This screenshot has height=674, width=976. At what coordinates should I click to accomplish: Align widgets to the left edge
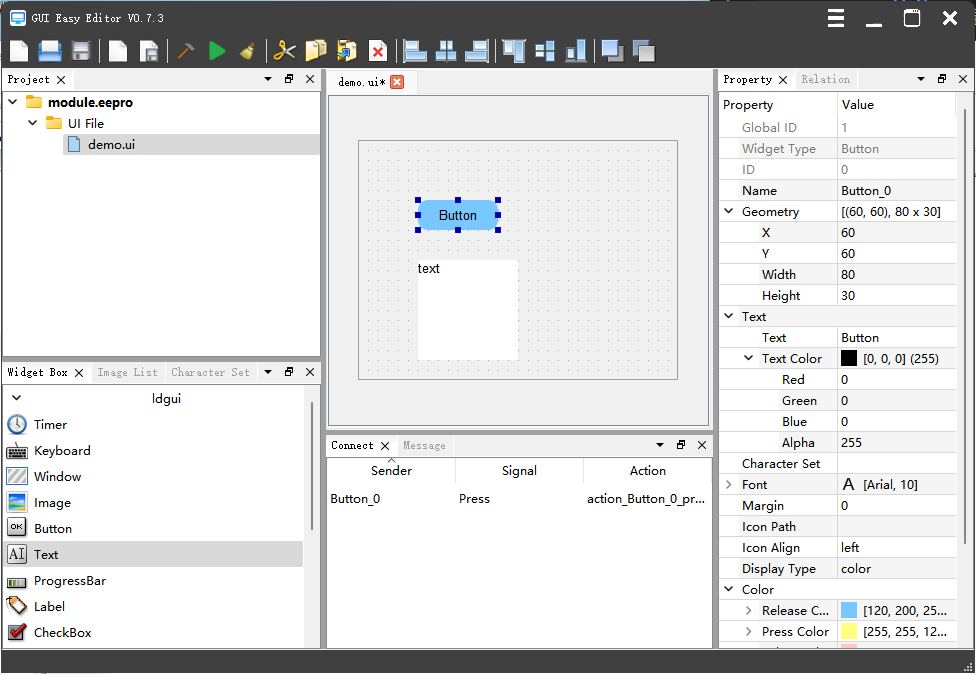point(415,51)
